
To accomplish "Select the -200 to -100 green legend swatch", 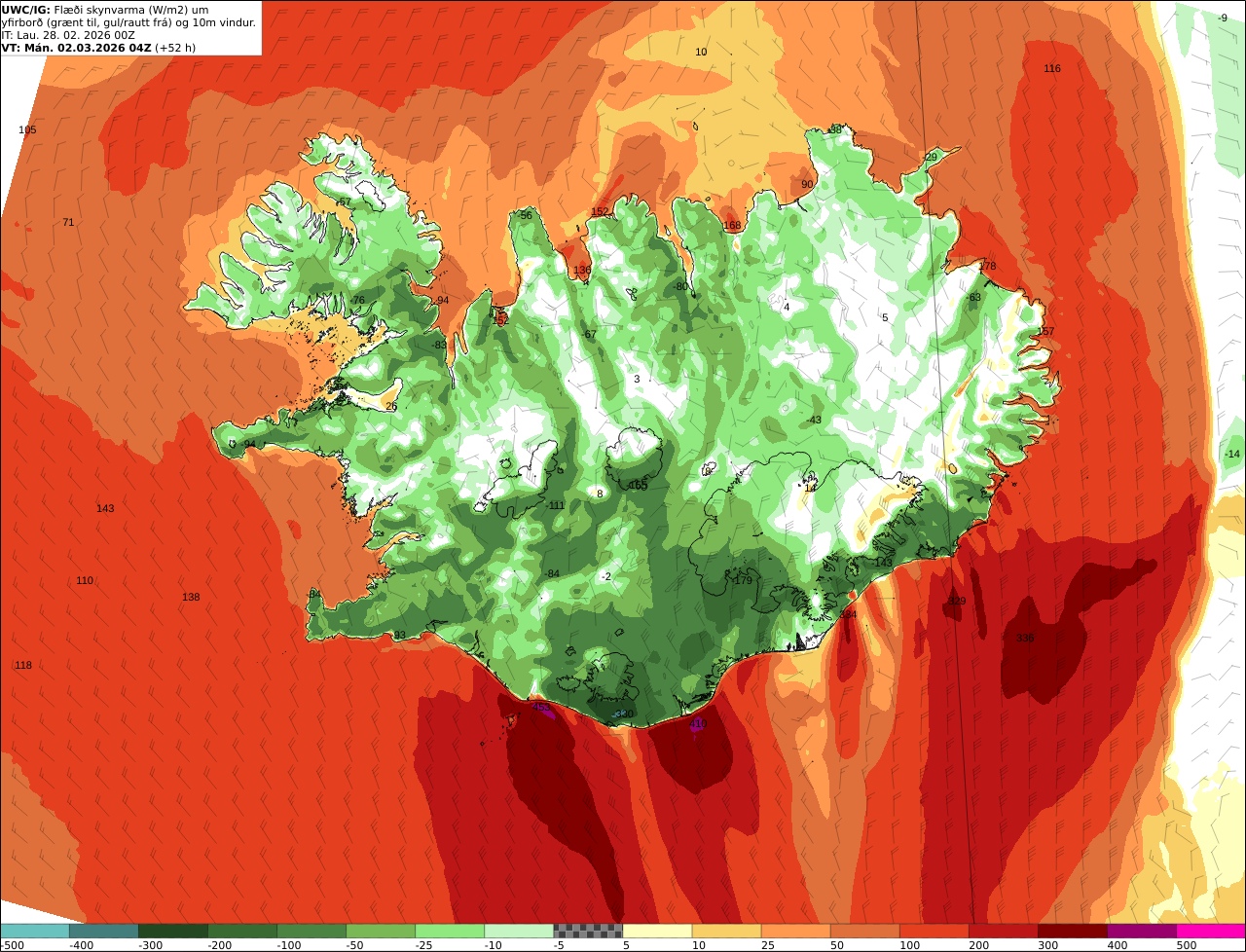I will point(241,931).
